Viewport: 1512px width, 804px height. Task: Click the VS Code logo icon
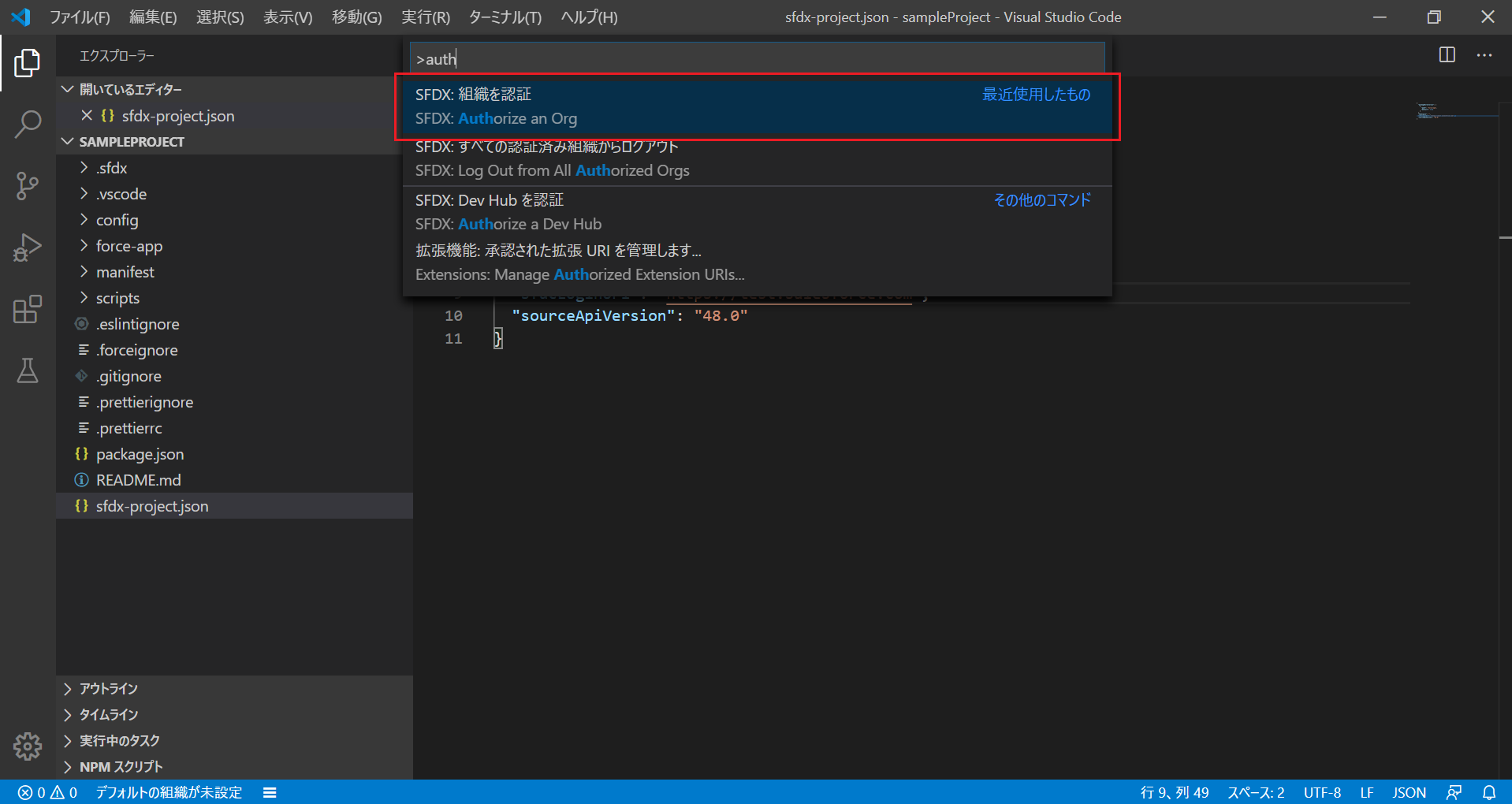pyautogui.click(x=21, y=17)
